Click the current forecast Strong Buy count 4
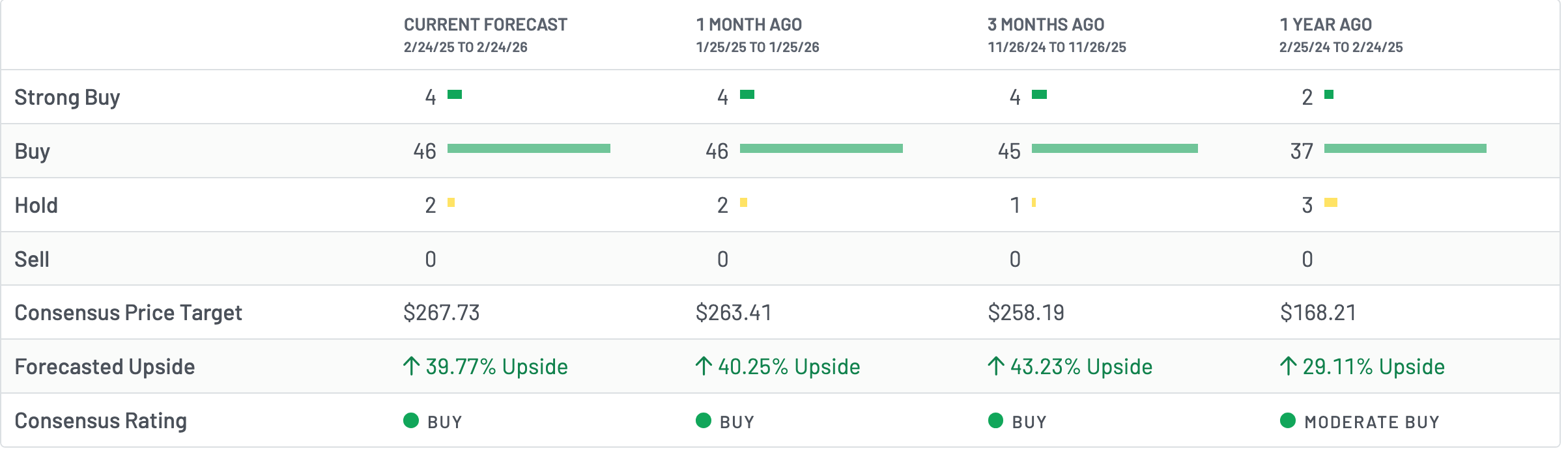Screen dimensions: 1568x449 (x=431, y=97)
